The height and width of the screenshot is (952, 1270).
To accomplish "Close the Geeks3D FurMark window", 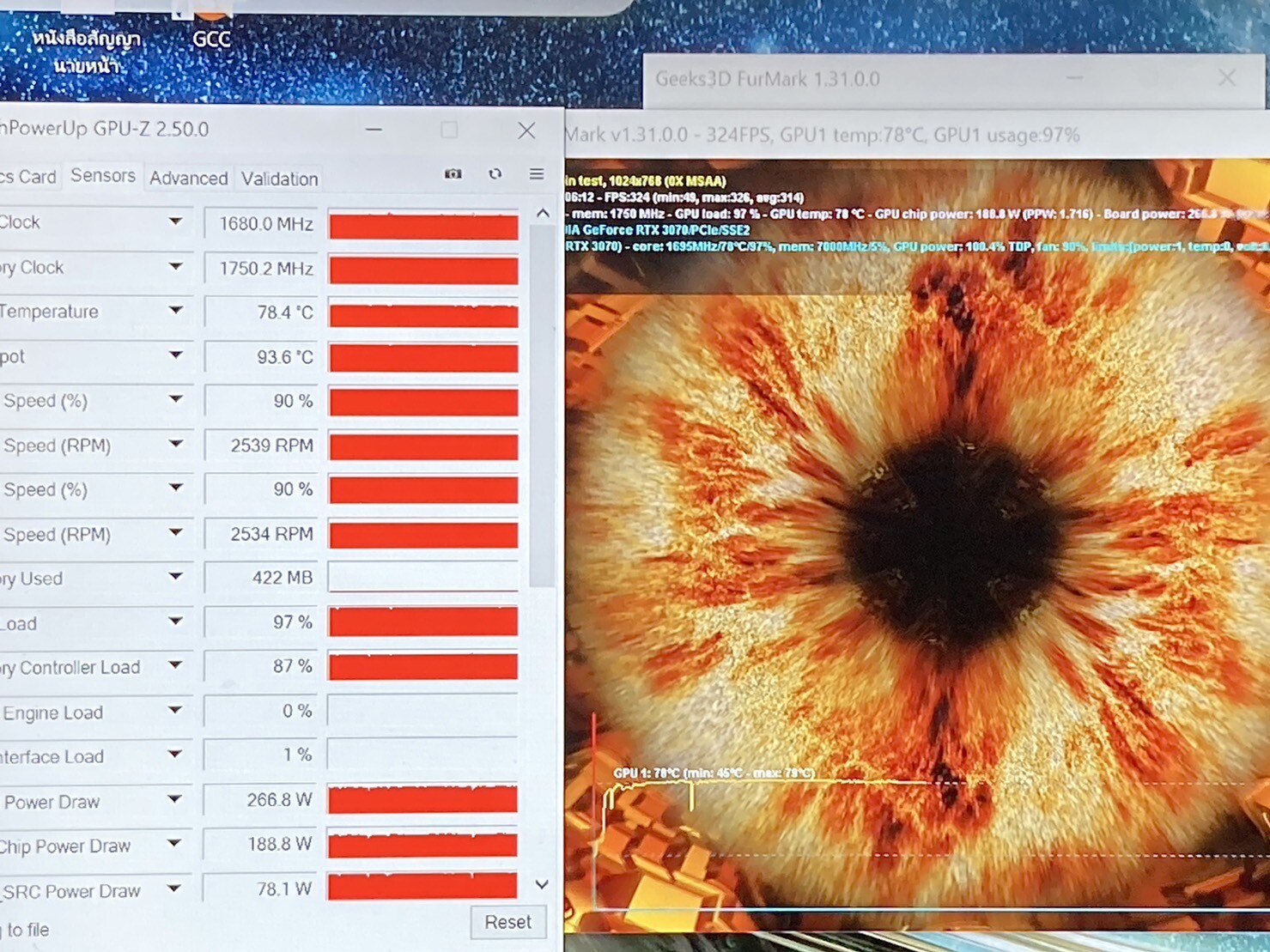I will pos(1227,78).
